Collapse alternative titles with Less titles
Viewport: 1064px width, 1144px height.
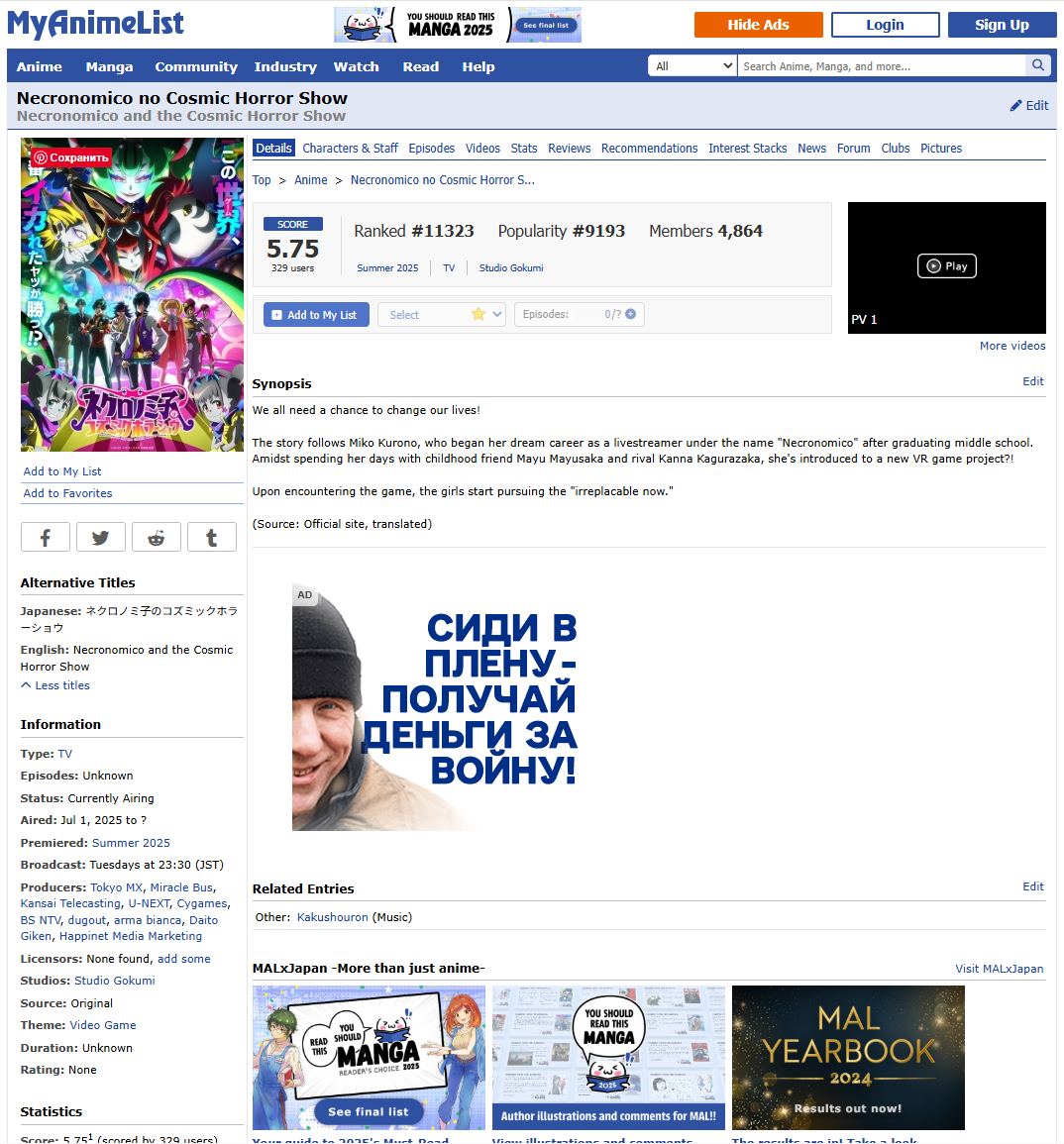coord(55,685)
